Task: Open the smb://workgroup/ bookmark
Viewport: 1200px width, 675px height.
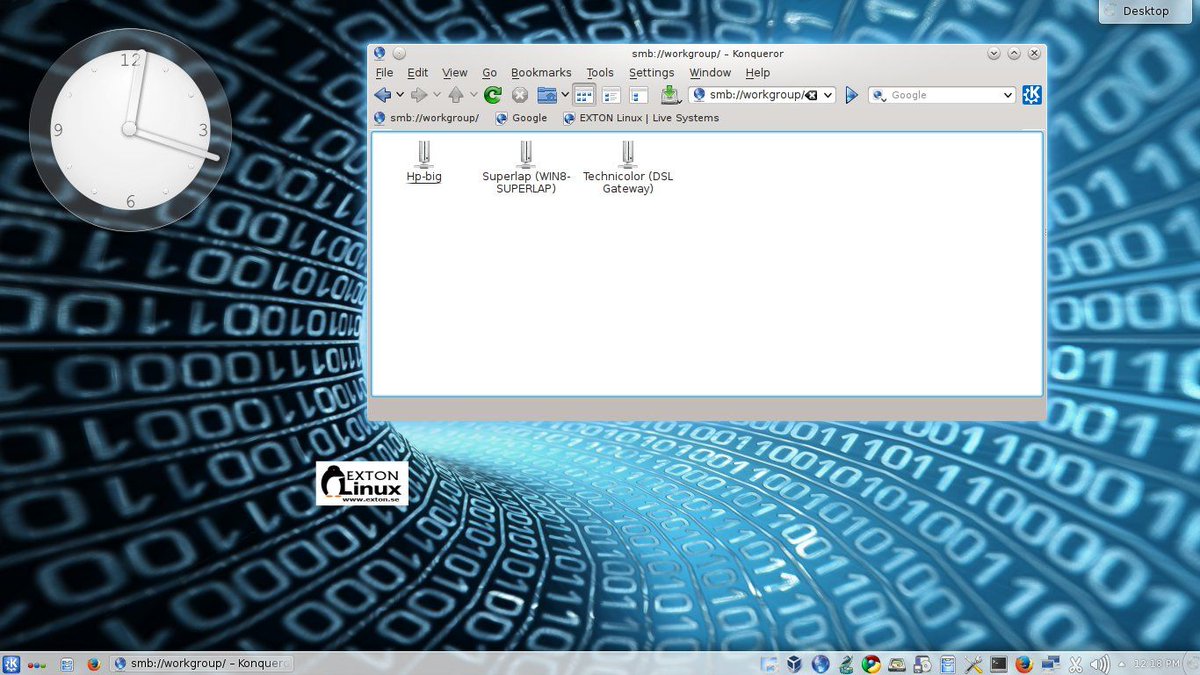Action: click(426, 118)
